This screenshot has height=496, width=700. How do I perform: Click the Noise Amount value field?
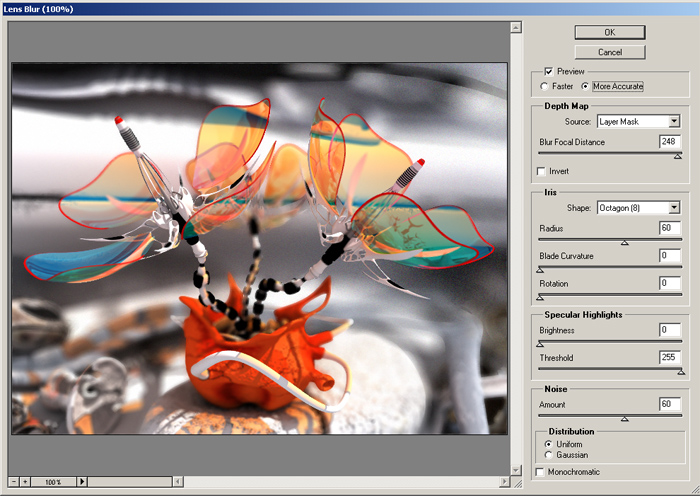coord(670,405)
